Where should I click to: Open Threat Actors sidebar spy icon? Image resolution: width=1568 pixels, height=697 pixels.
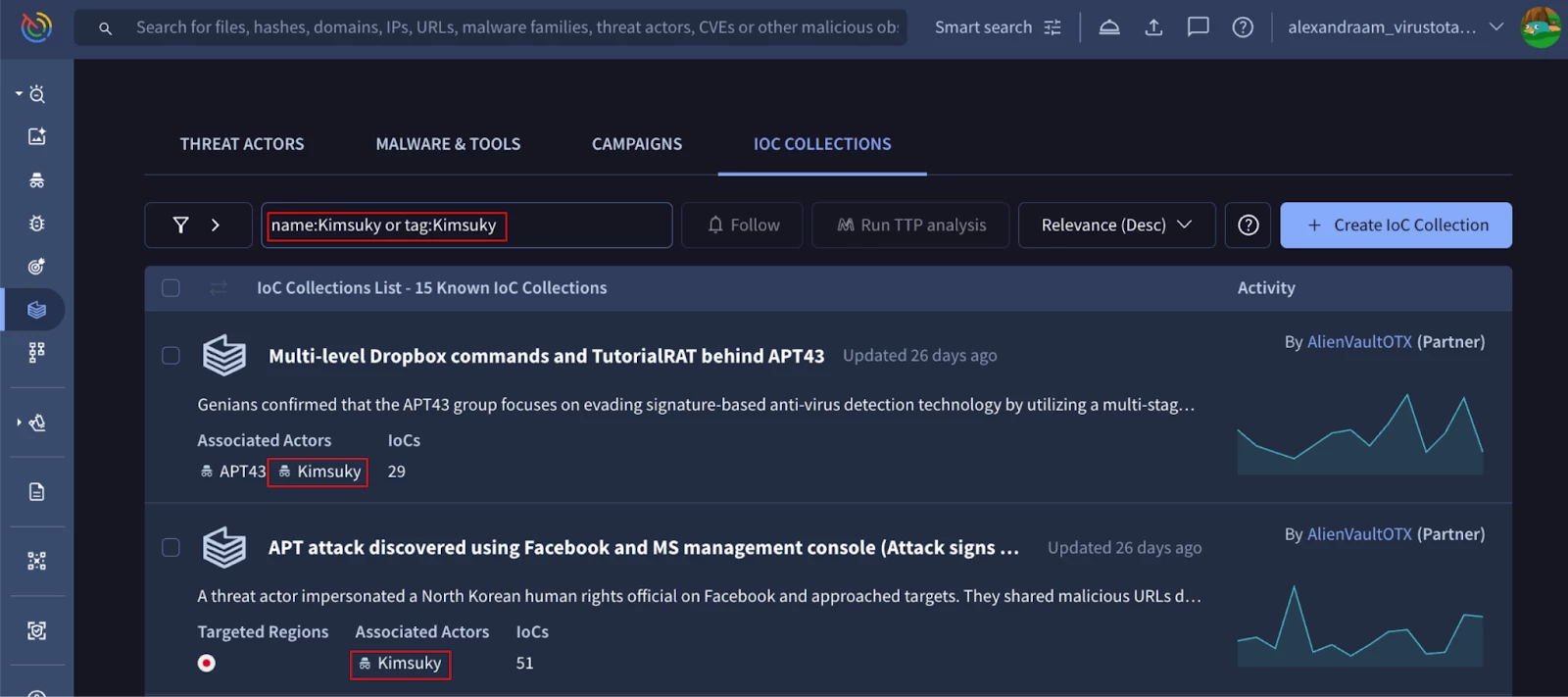[37, 180]
